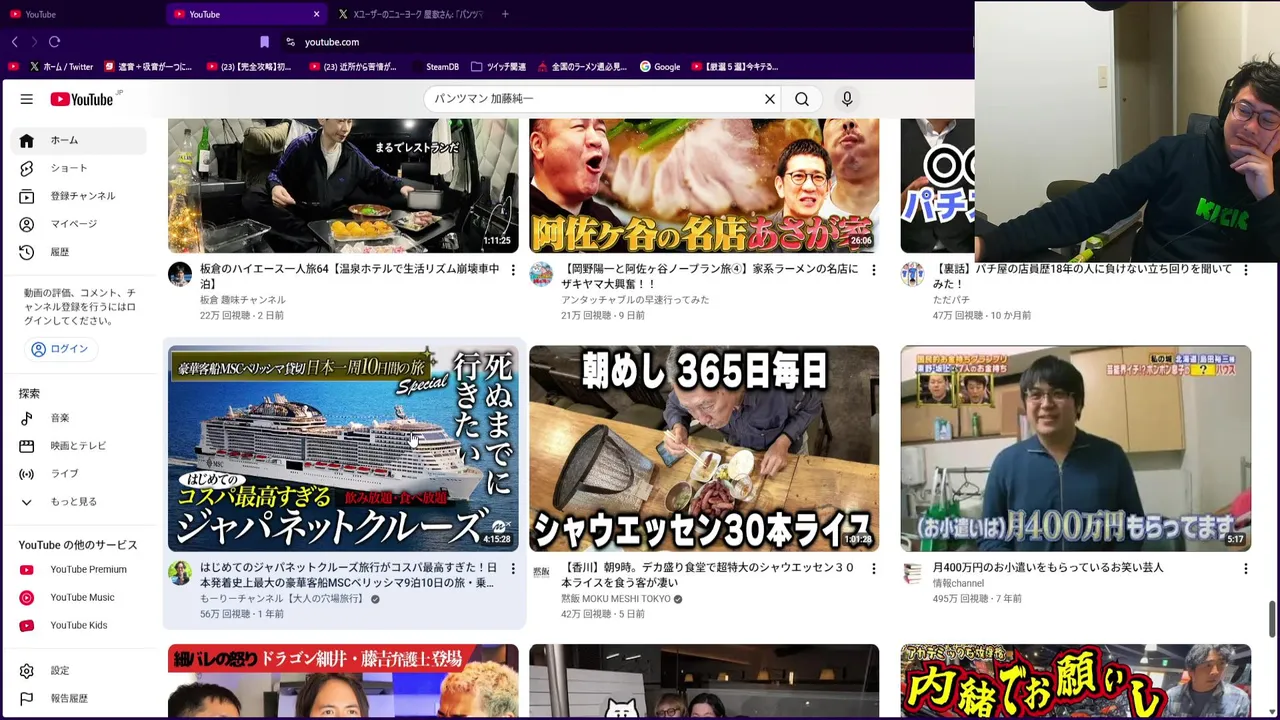Open 映画とテレビ under 探索
1280x720 pixels.
pos(78,446)
